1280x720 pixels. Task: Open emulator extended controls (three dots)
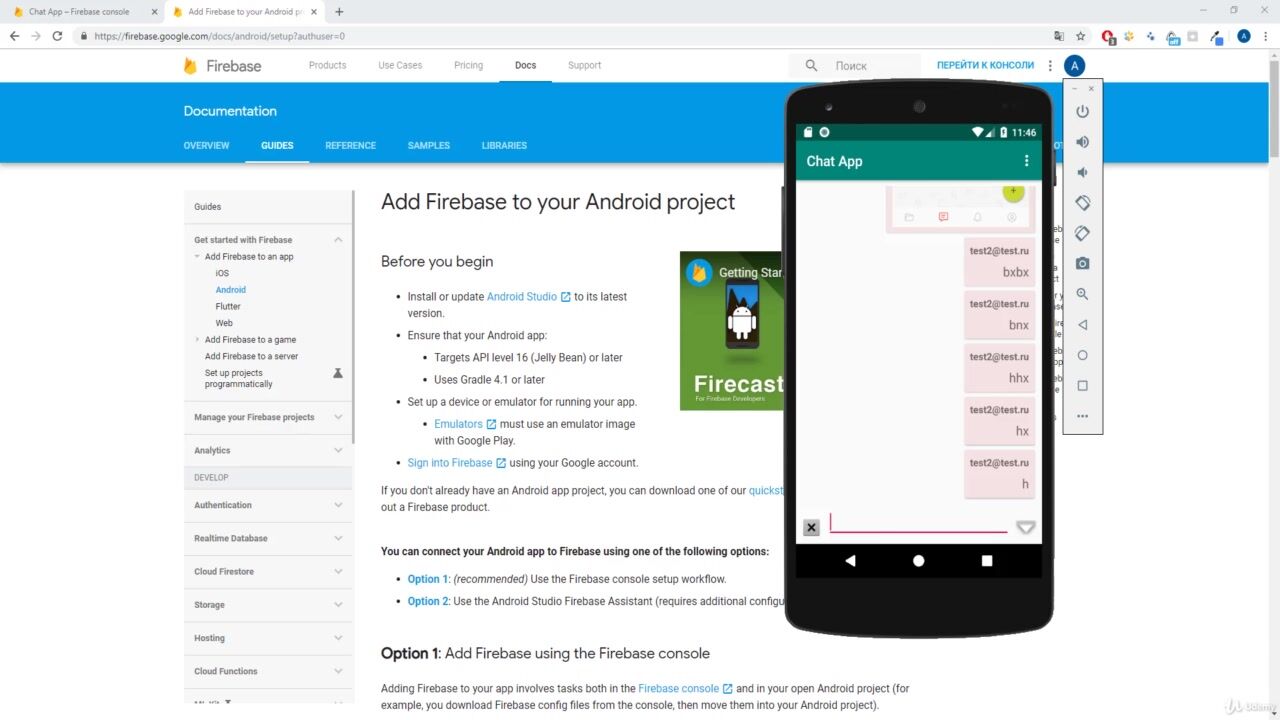click(1082, 416)
